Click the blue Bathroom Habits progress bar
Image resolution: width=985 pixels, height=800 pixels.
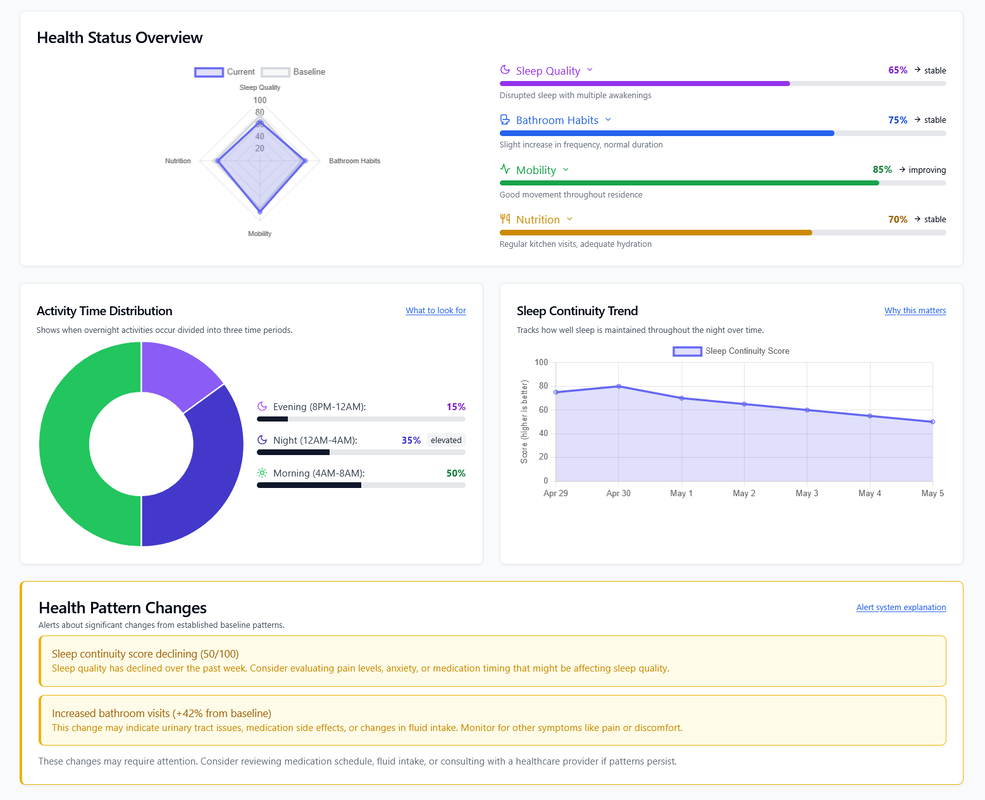tap(667, 133)
